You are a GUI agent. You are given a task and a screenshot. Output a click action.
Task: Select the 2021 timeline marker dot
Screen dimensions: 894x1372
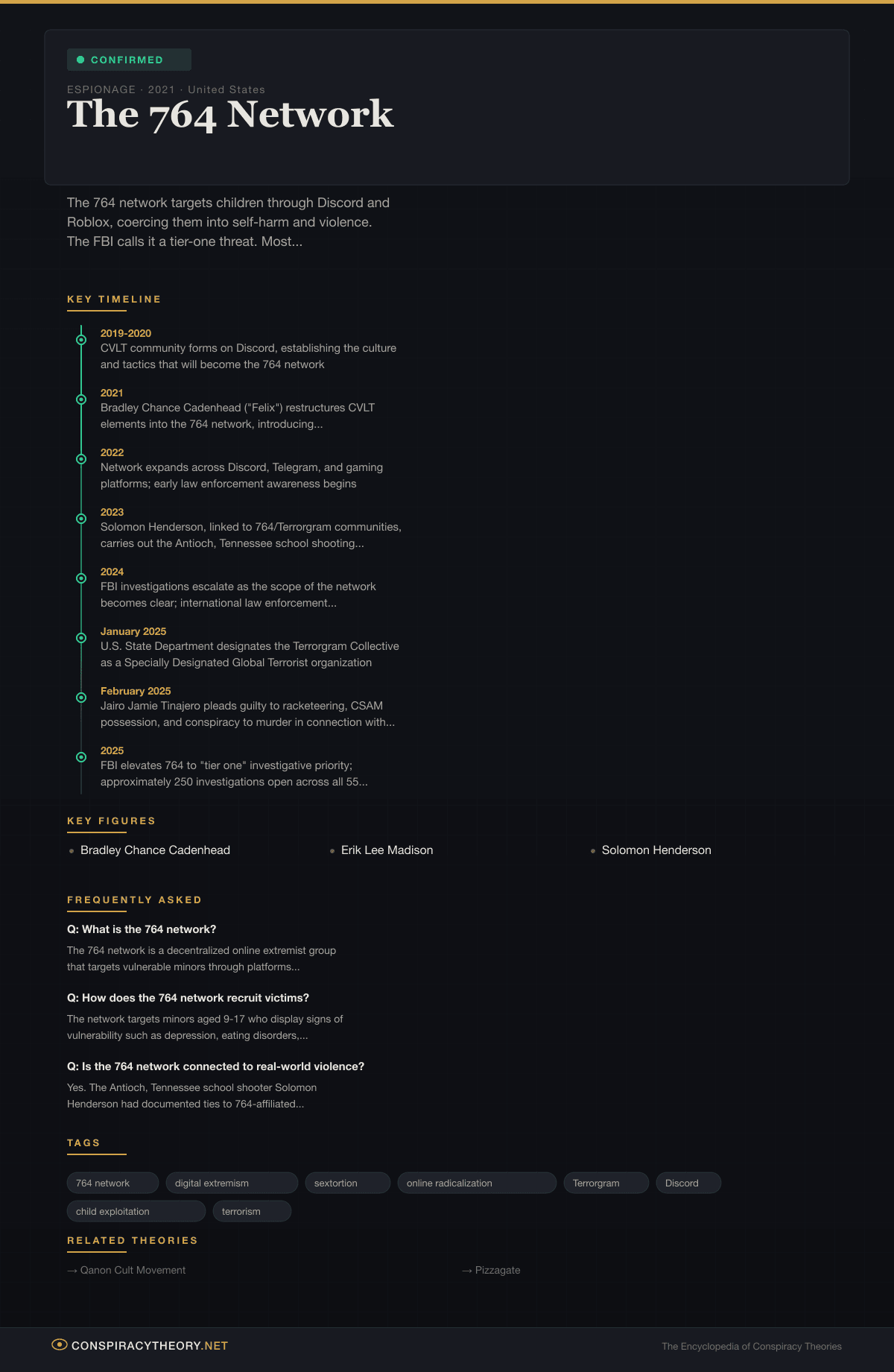pyautogui.click(x=81, y=399)
